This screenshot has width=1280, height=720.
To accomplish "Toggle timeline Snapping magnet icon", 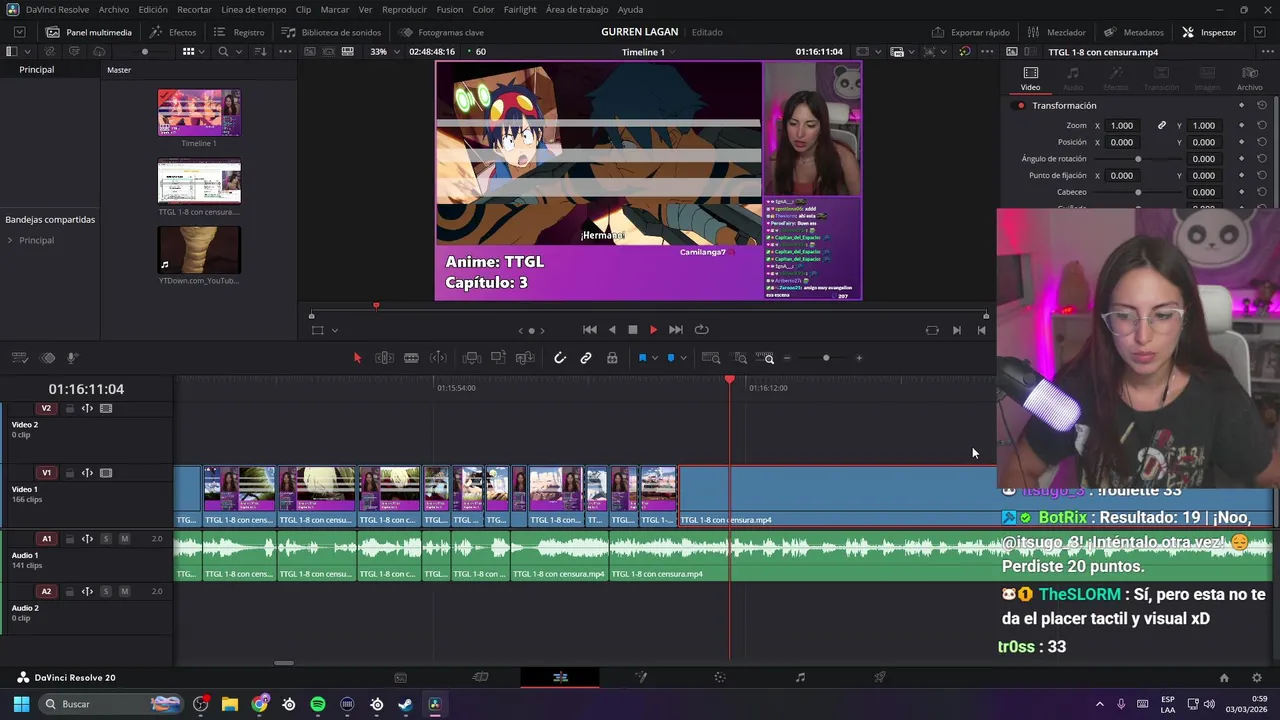I will [560, 358].
